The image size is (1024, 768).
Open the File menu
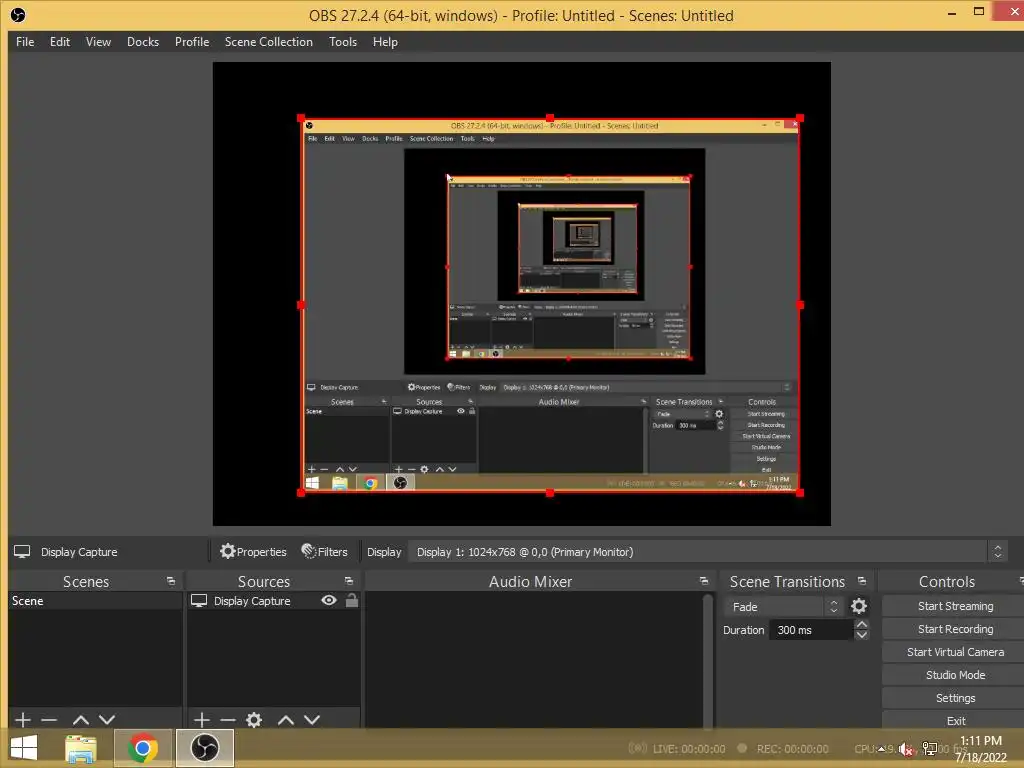coord(25,42)
